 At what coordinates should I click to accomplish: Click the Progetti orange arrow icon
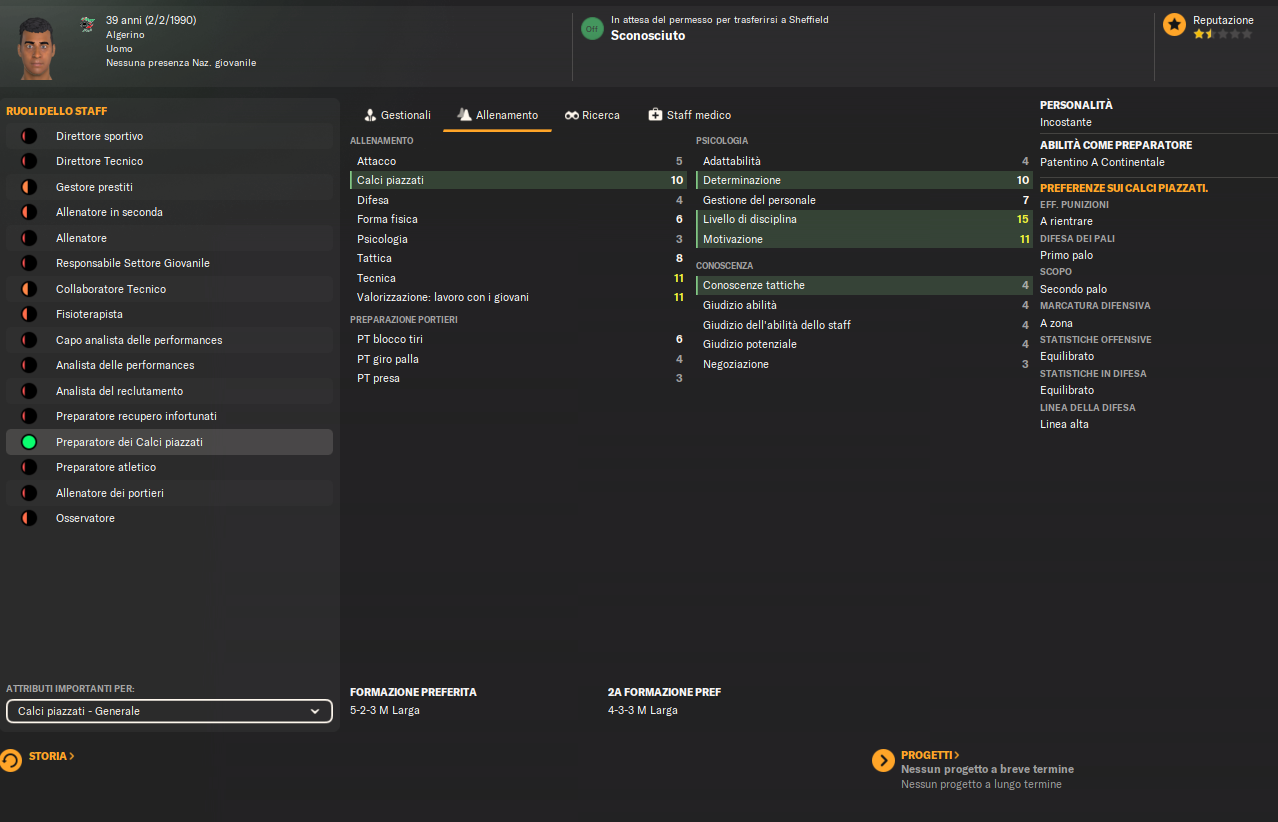pyautogui.click(x=883, y=761)
